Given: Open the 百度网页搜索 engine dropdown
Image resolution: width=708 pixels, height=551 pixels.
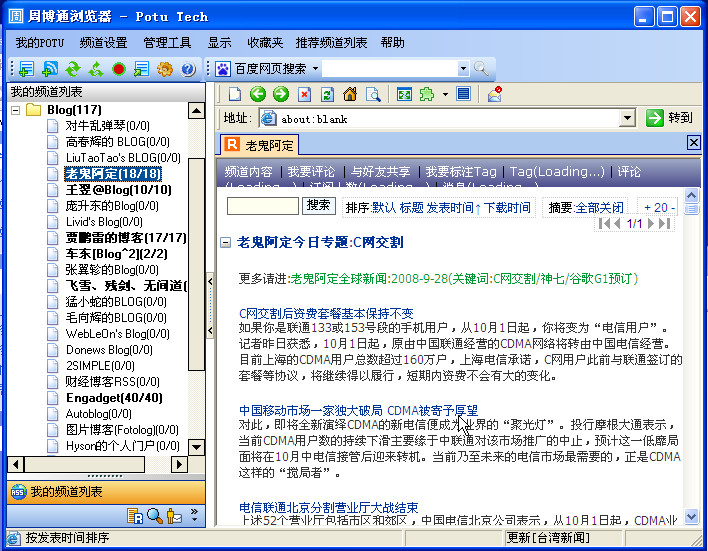Looking at the screenshot, I should 316,69.
